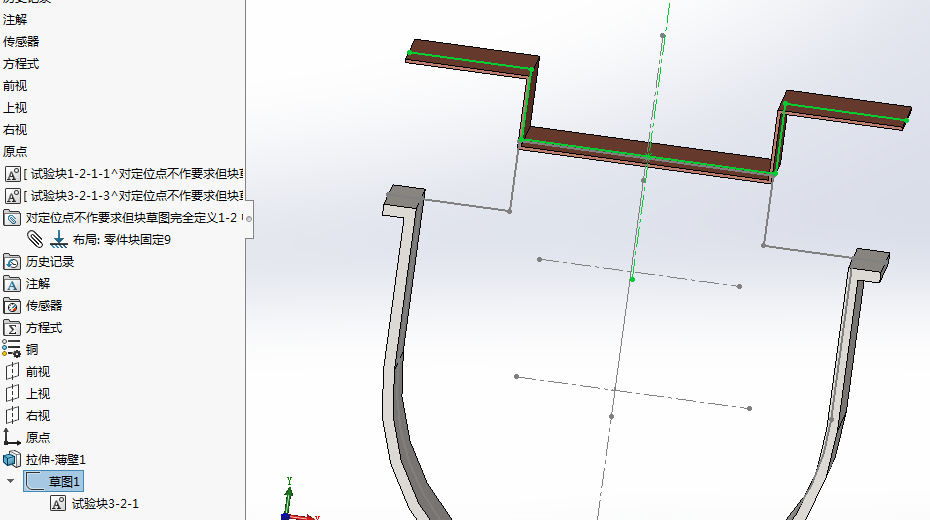The height and width of the screenshot is (520, 930).
Task: Click the 方程式 folder with sigma icon
Action: pyautogui.click(x=13, y=328)
